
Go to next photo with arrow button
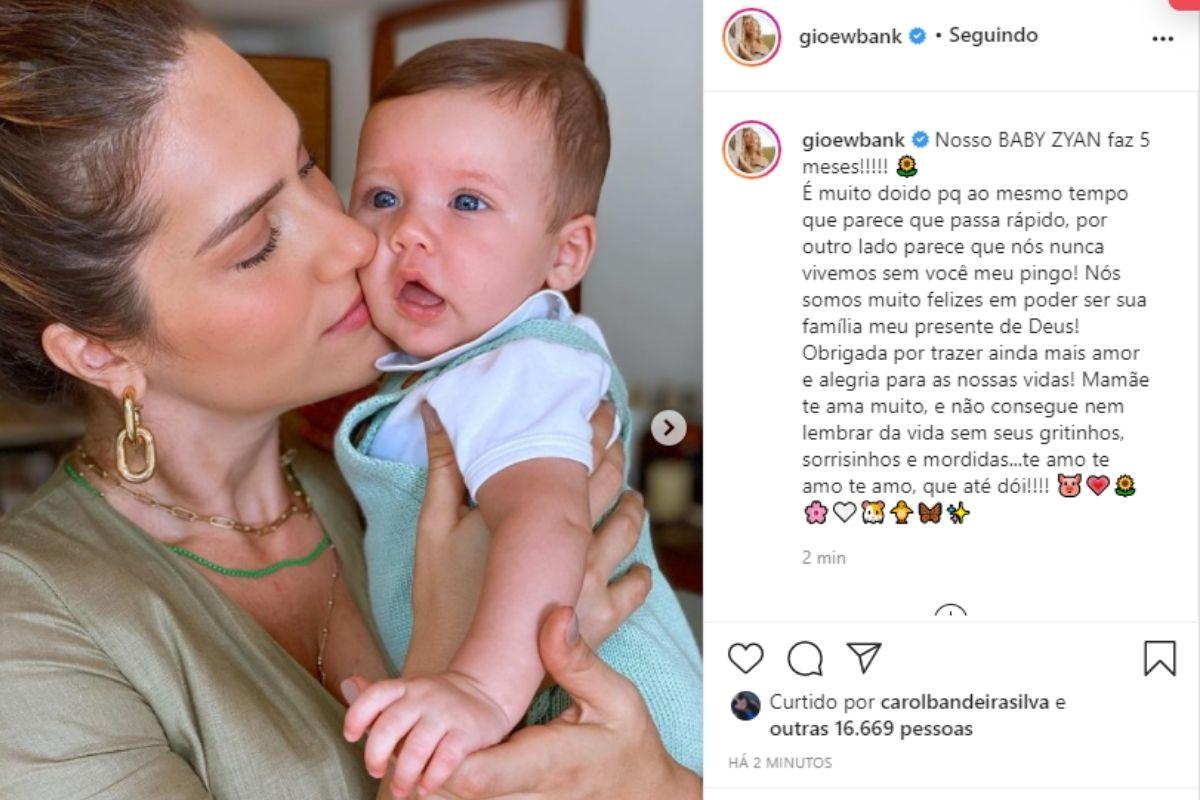click(668, 428)
